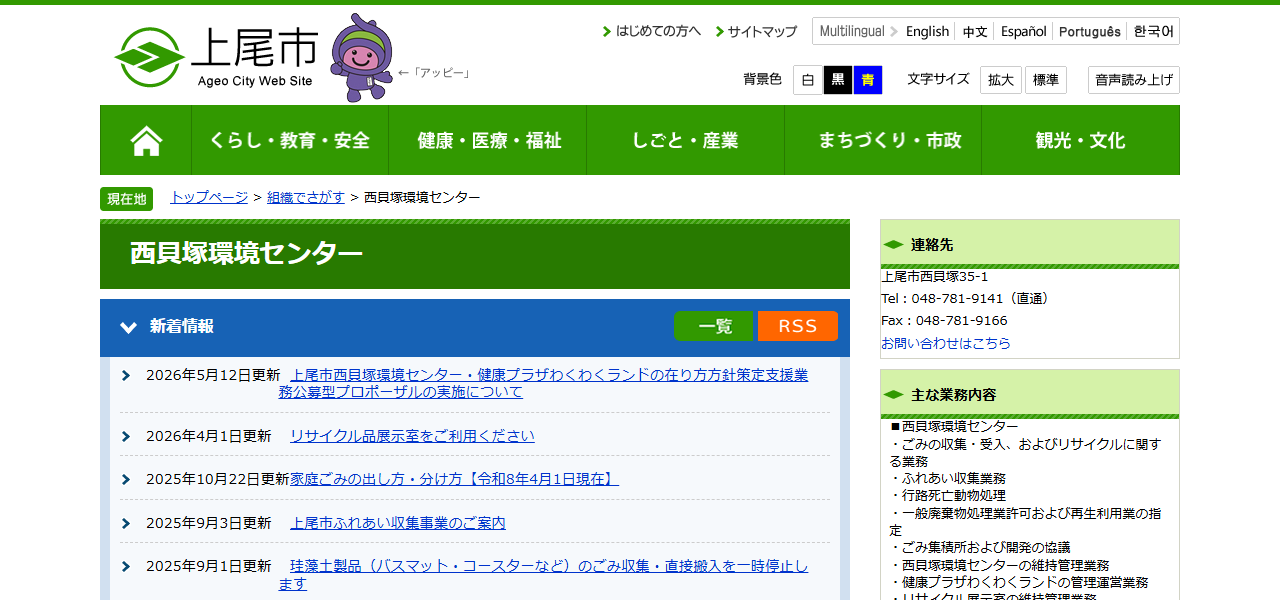The width and height of the screenshot is (1280, 600).
Task: Follow 組織でさがす breadcrumb link
Action: [306, 197]
